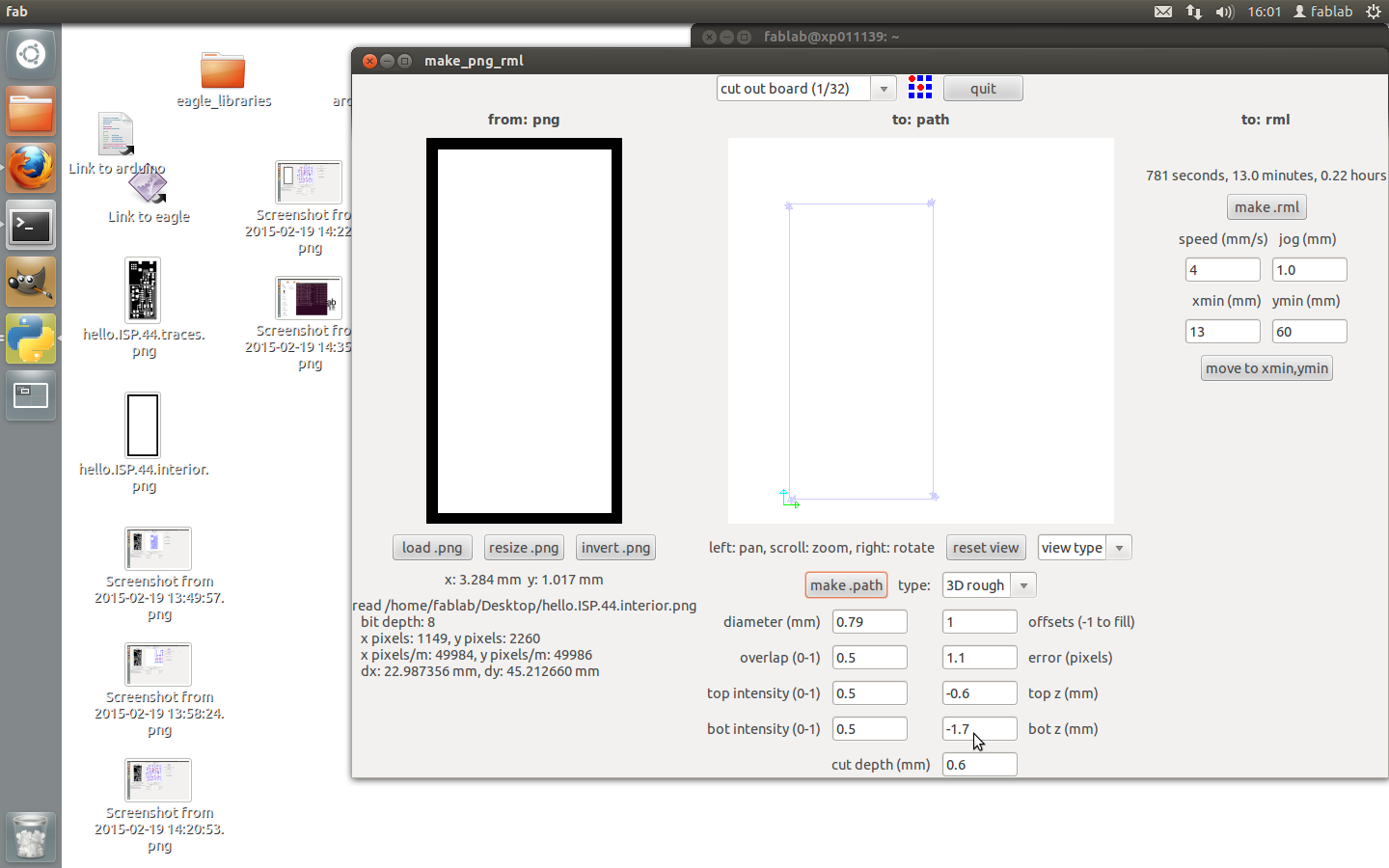Image resolution: width=1389 pixels, height=868 pixels.
Task: Click the resize .png button
Action: (524, 548)
